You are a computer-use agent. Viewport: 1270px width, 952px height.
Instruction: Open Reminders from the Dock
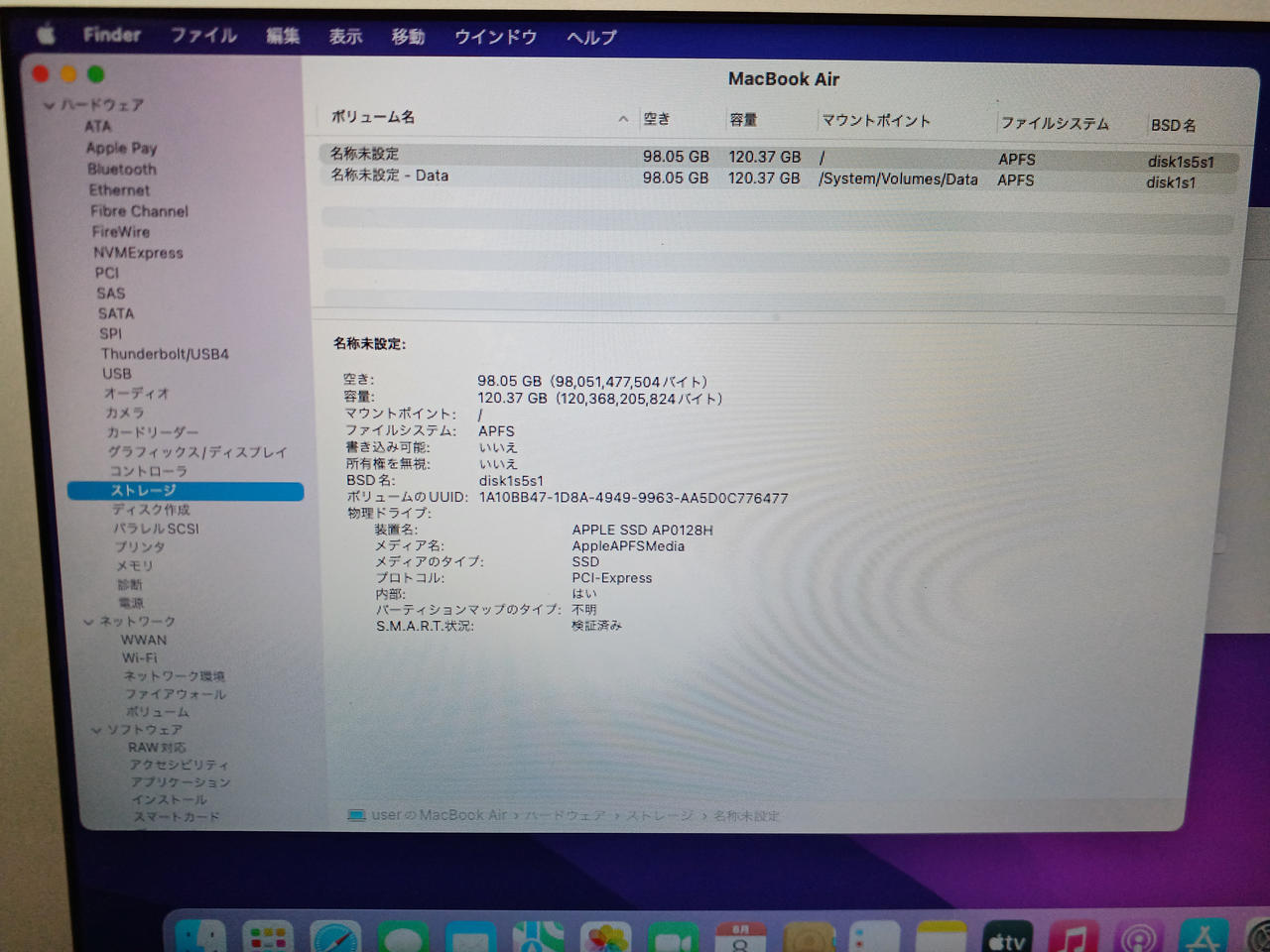tap(874, 939)
